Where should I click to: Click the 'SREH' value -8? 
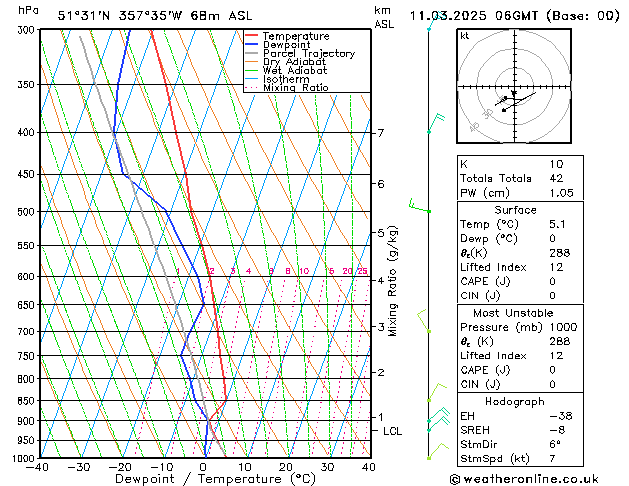(x=557, y=430)
